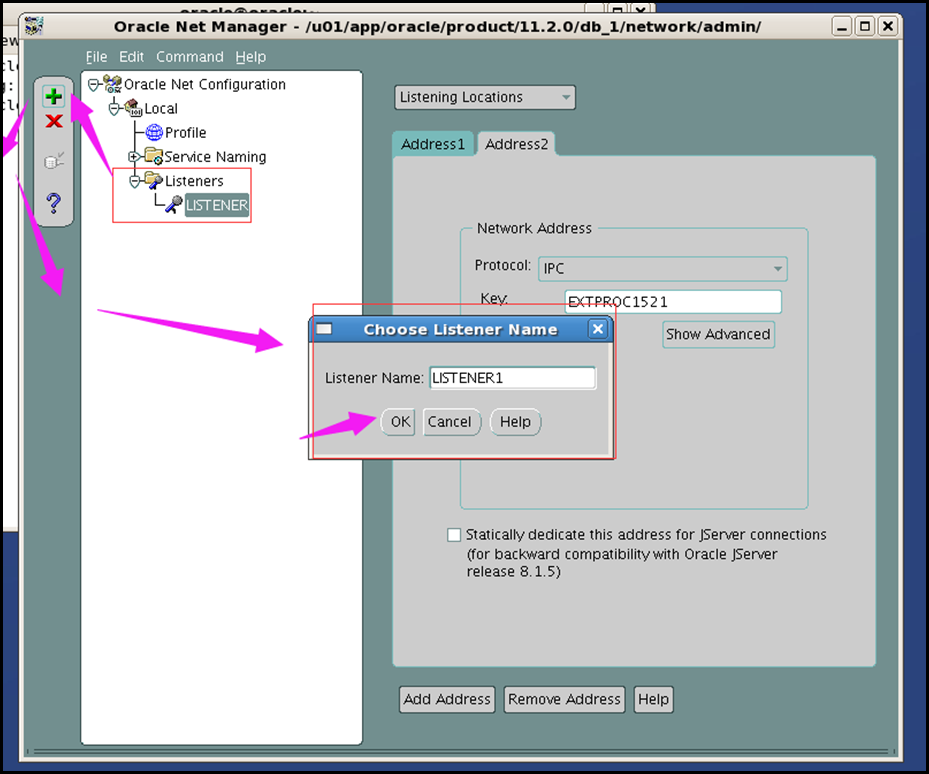Minimize the Oracle Net Manager window

point(841,26)
